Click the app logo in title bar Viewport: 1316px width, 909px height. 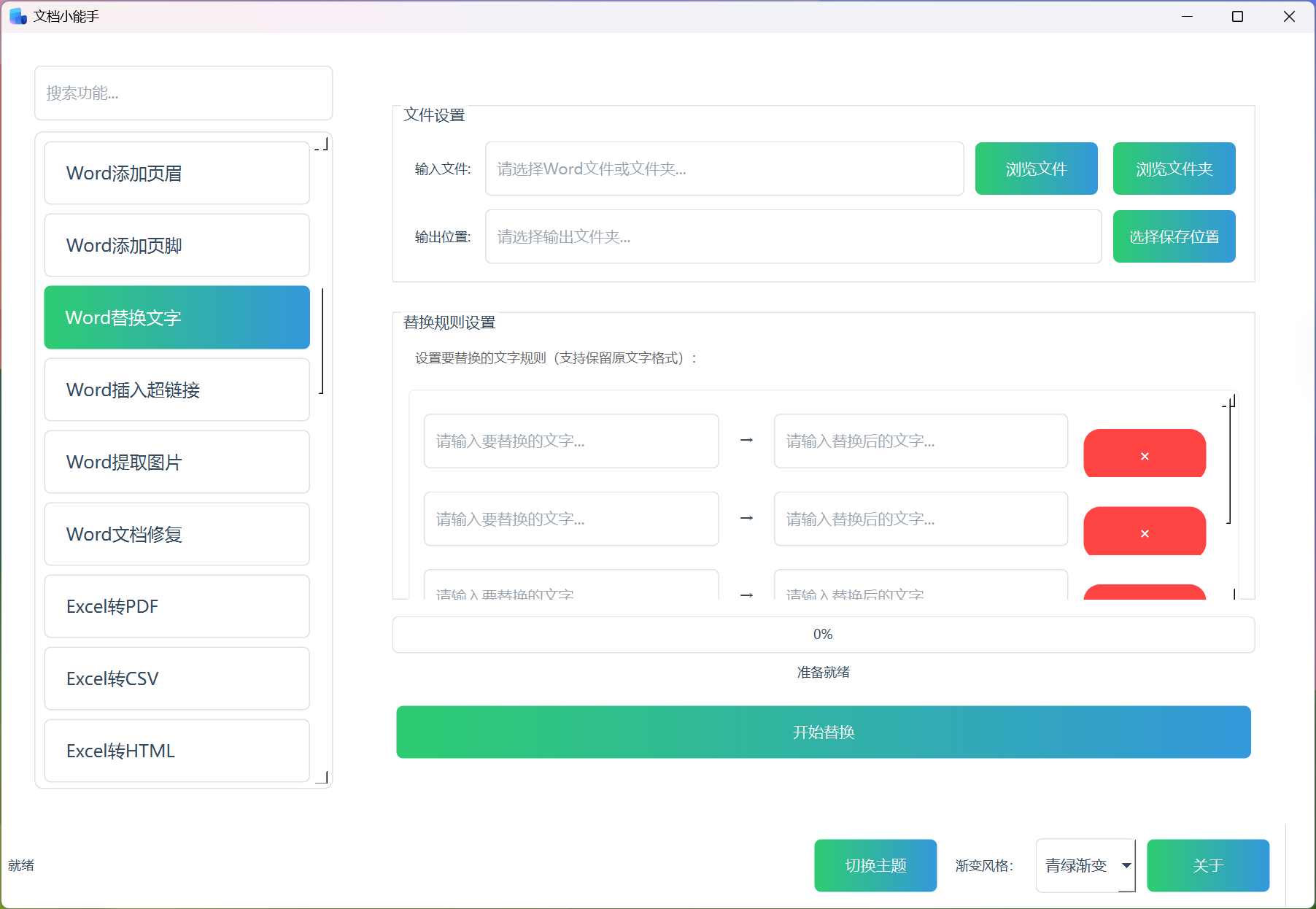click(16, 15)
